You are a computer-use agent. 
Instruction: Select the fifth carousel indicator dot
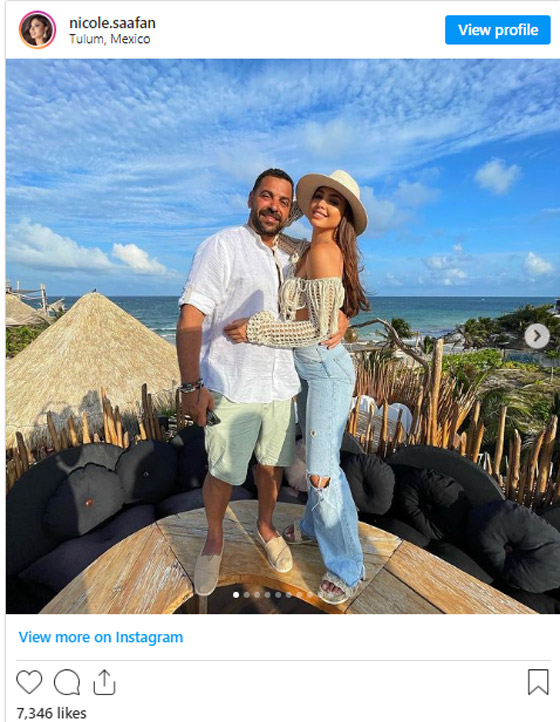pos(278,595)
